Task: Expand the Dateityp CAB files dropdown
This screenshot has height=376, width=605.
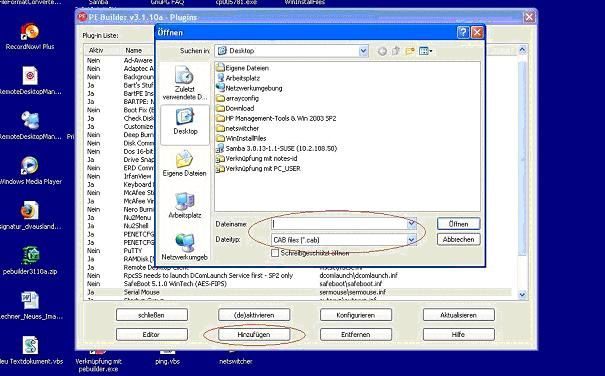Action: (x=412, y=240)
